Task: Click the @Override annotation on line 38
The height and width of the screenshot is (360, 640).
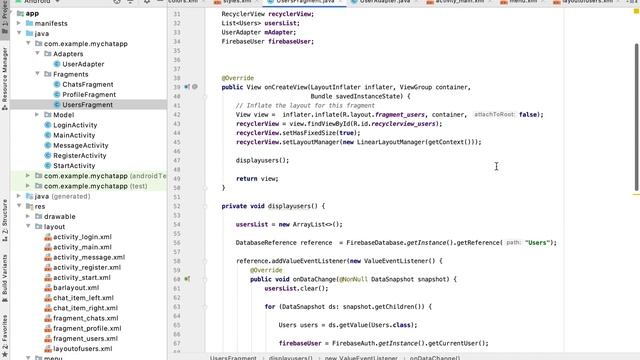Action: pyautogui.click(x=238, y=78)
